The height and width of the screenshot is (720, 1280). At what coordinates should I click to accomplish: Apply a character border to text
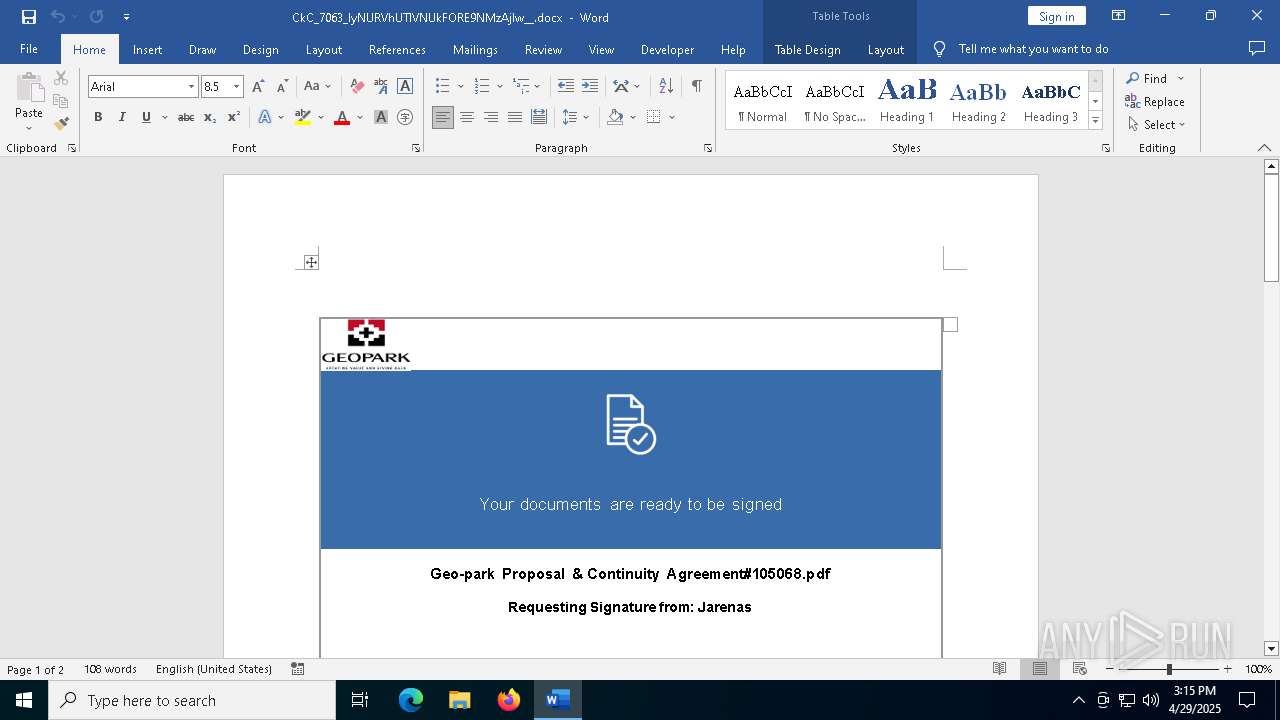[405, 87]
